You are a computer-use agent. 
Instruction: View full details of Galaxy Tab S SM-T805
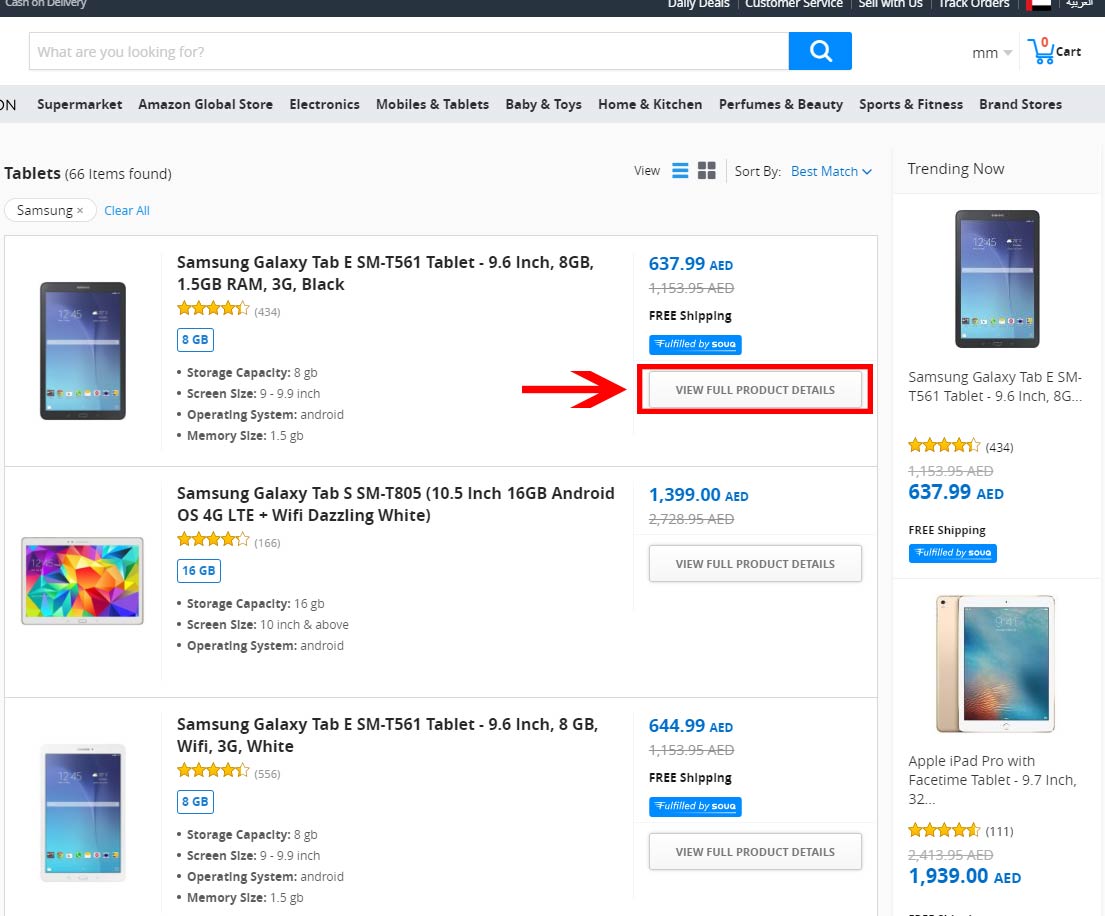(755, 564)
